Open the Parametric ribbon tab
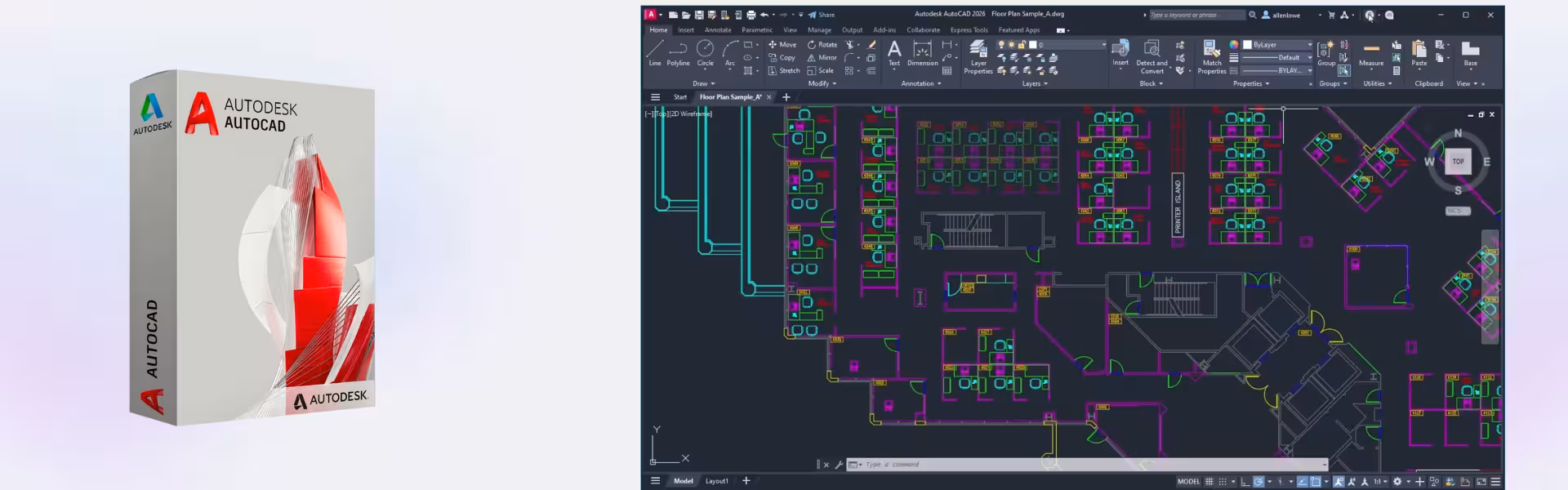Viewport: 1568px width, 490px height. pos(757,30)
